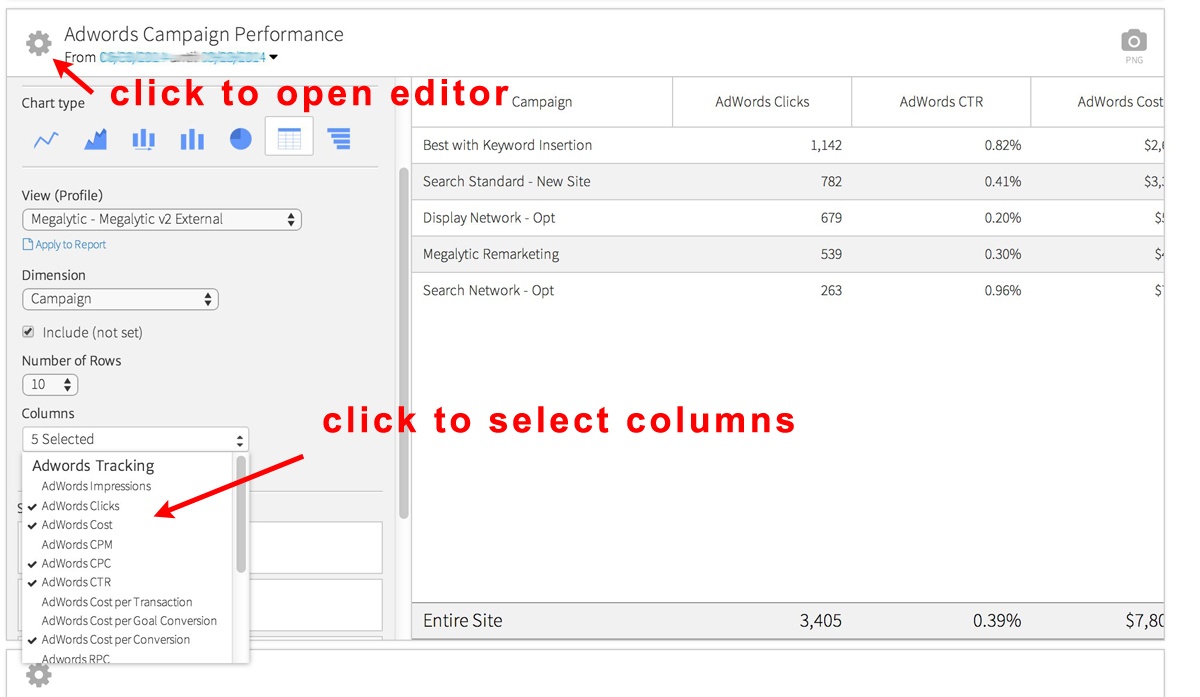Select AdWords Cost per Transaction option
Screen dimensions: 1200x697
(x=116, y=602)
